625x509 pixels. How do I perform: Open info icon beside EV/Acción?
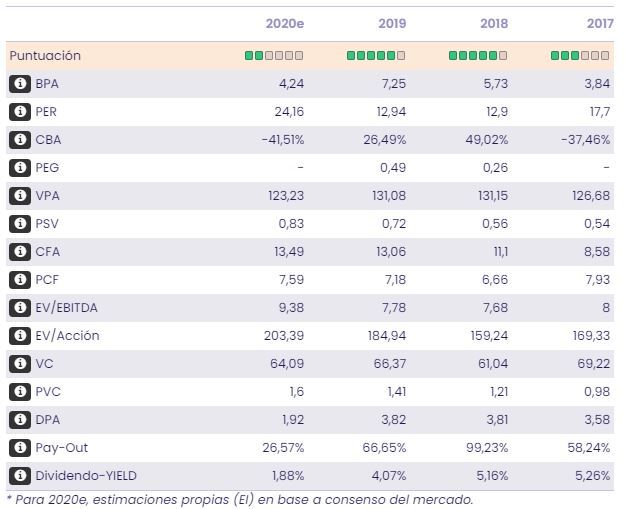pos(19,336)
